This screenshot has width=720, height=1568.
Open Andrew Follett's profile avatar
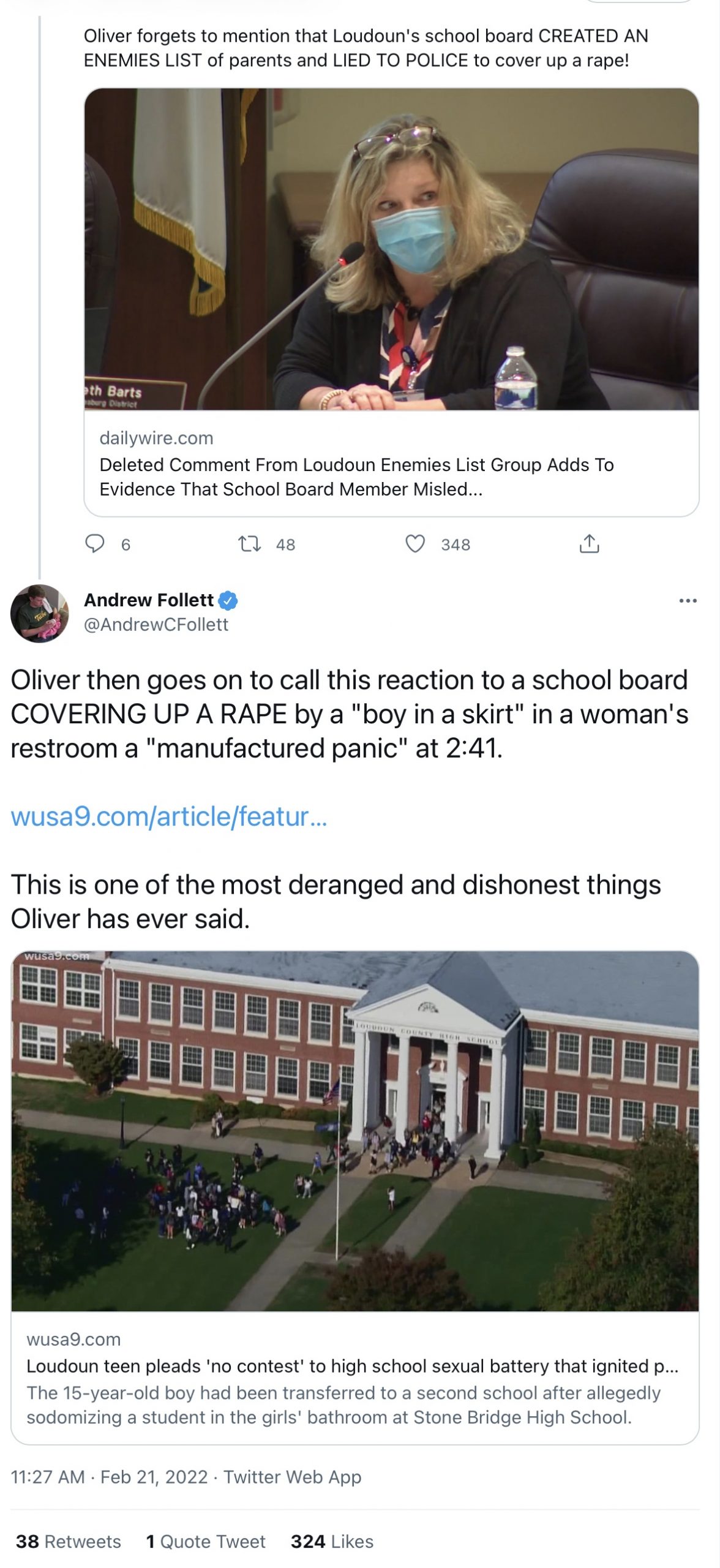pos(40,613)
